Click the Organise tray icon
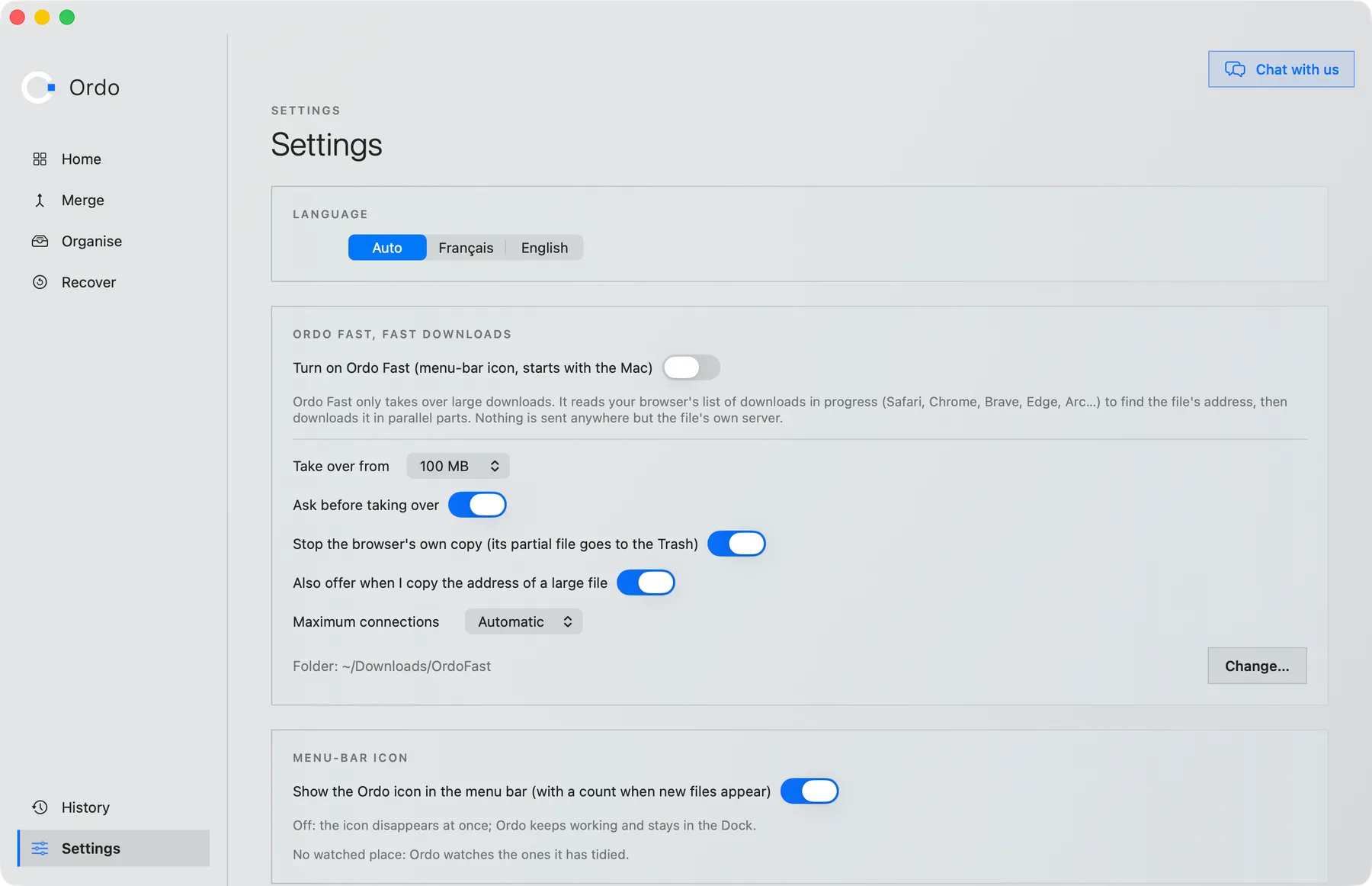The width and height of the screenshot is (1372, 886). [x=40, y=241]
